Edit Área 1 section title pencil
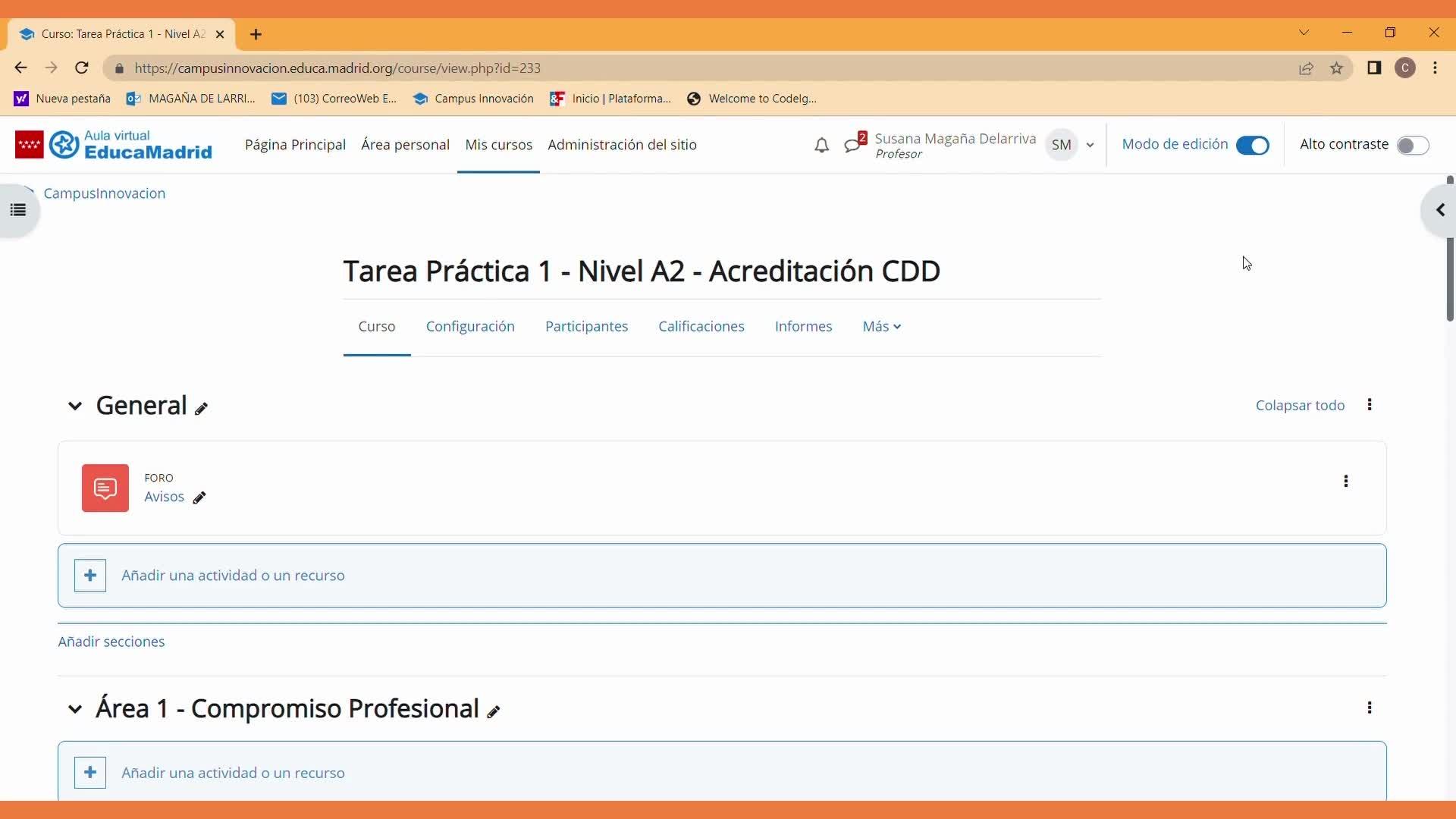Screen dimensions: 1456x819 point(494,711)
